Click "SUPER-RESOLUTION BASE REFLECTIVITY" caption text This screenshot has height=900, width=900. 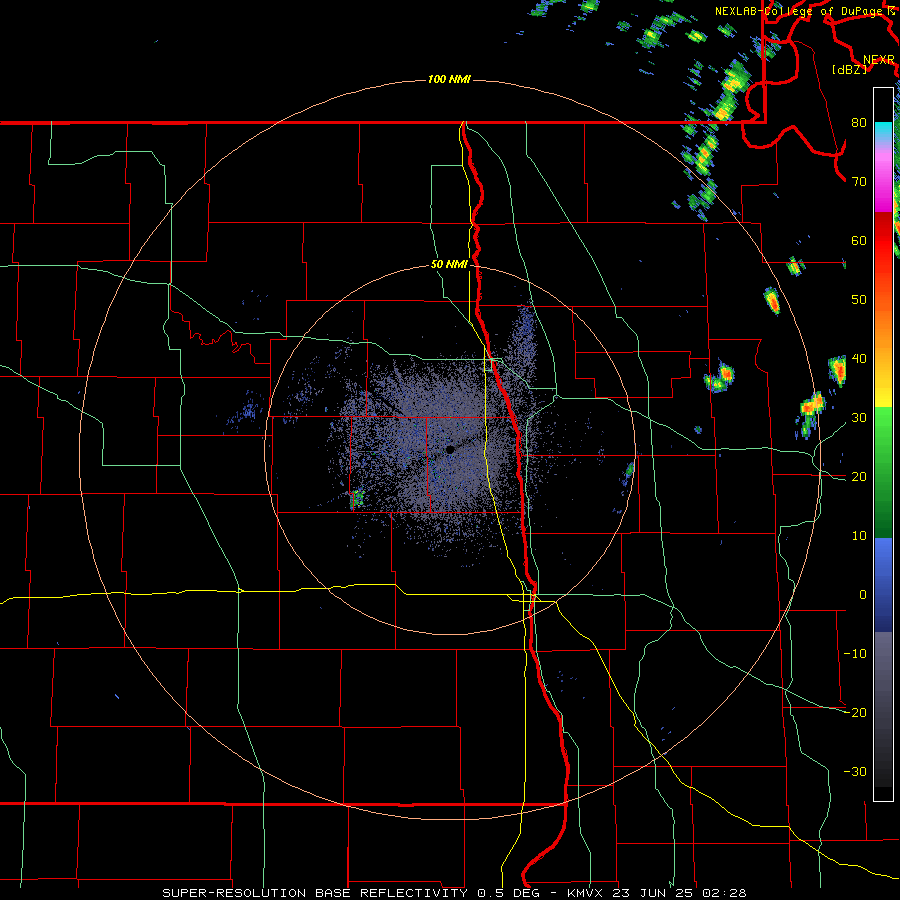click(x=315, y=893)
